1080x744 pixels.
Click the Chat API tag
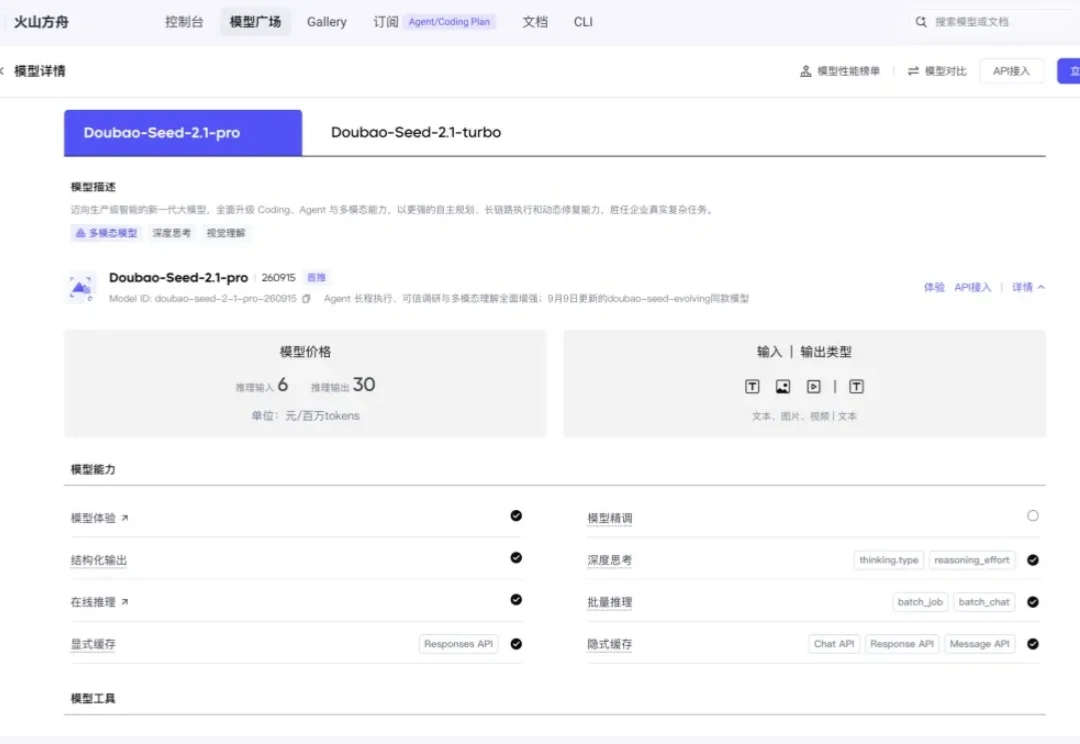pos(834,644)
